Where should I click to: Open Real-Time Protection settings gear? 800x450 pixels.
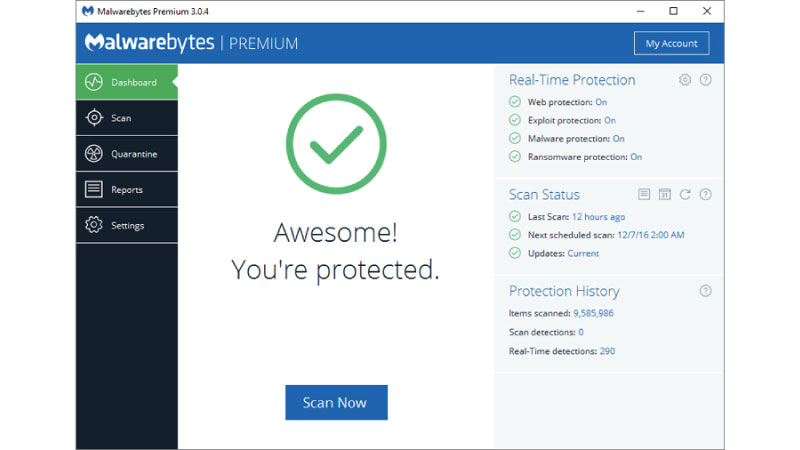pos(685,80)
